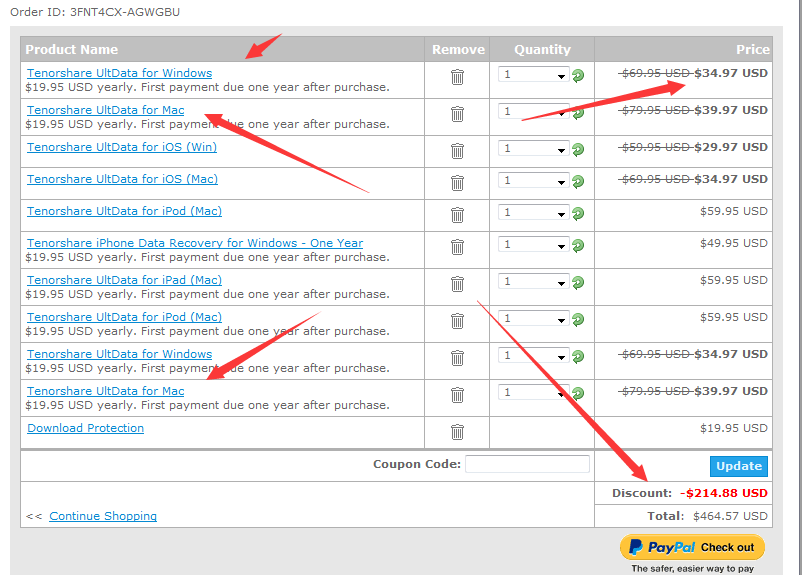Image resolution: width=802 pixels, height=575 pixels.
Task: Click the Order ID 3FNT4CX-AGWGBU text
Action: click(x=95, y=12)
